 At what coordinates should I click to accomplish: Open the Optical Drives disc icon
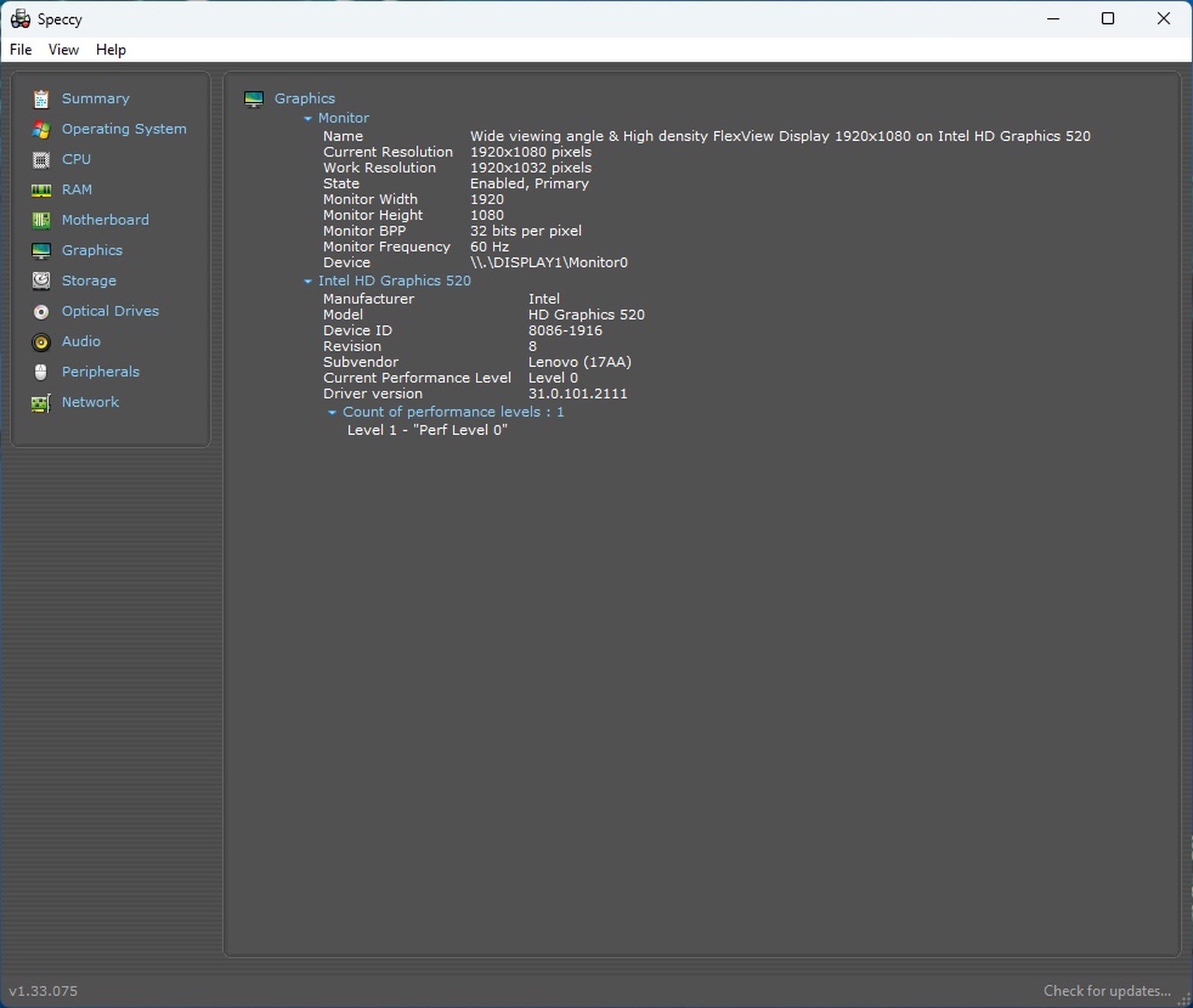tap(41, 312)
